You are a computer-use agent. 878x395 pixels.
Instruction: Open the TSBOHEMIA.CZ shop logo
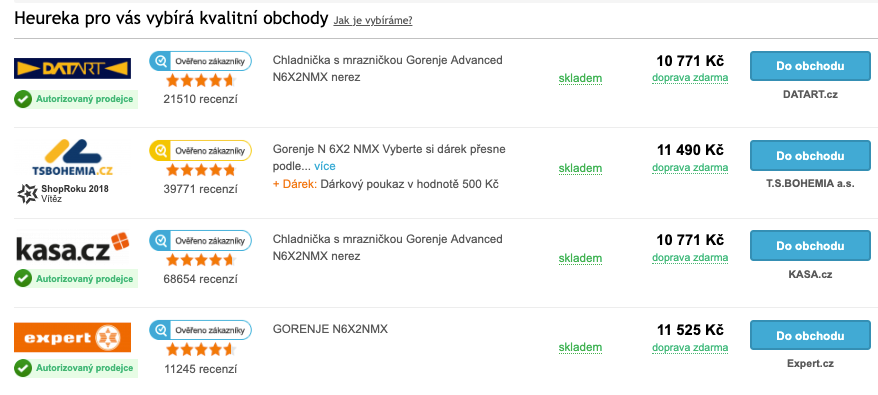point(72,158)
